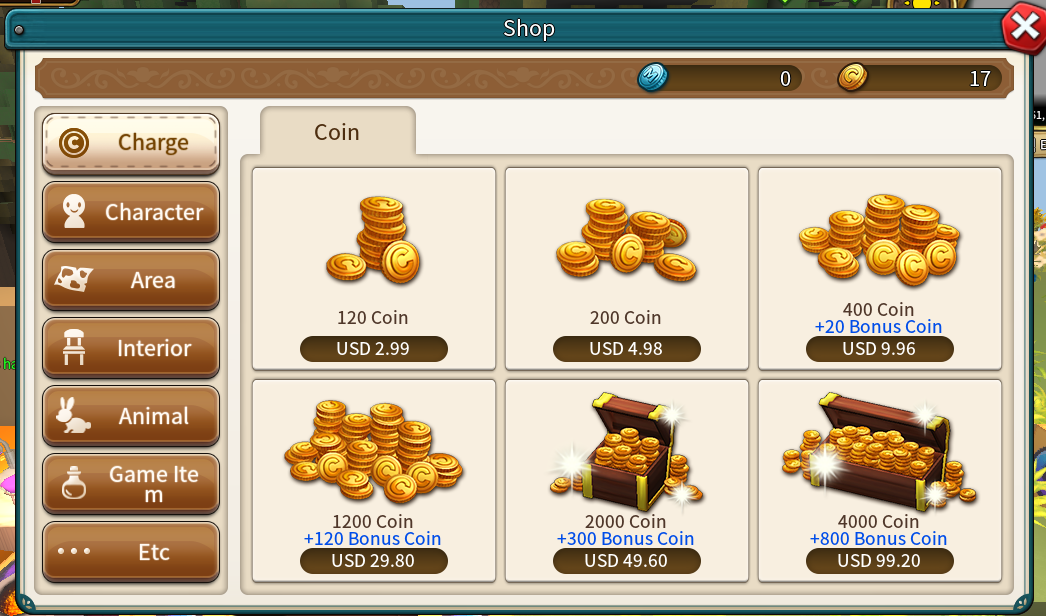Image resolution: width=1046 pixels, height=616 pixels.
Task: Click the 2000 Coin treasure chest image
Action: tap(626, 451)
